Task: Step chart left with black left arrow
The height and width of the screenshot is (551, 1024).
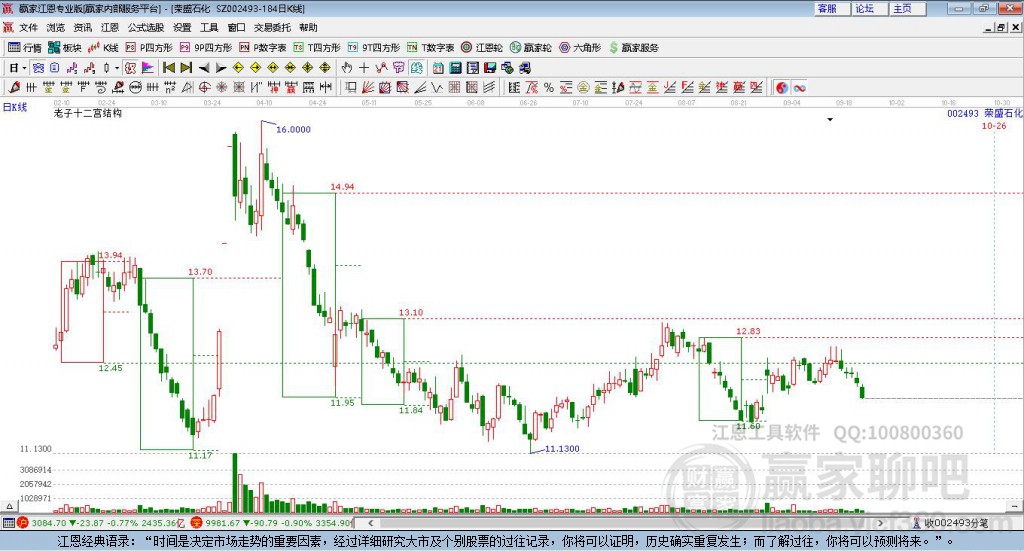Action: (204, 68)
